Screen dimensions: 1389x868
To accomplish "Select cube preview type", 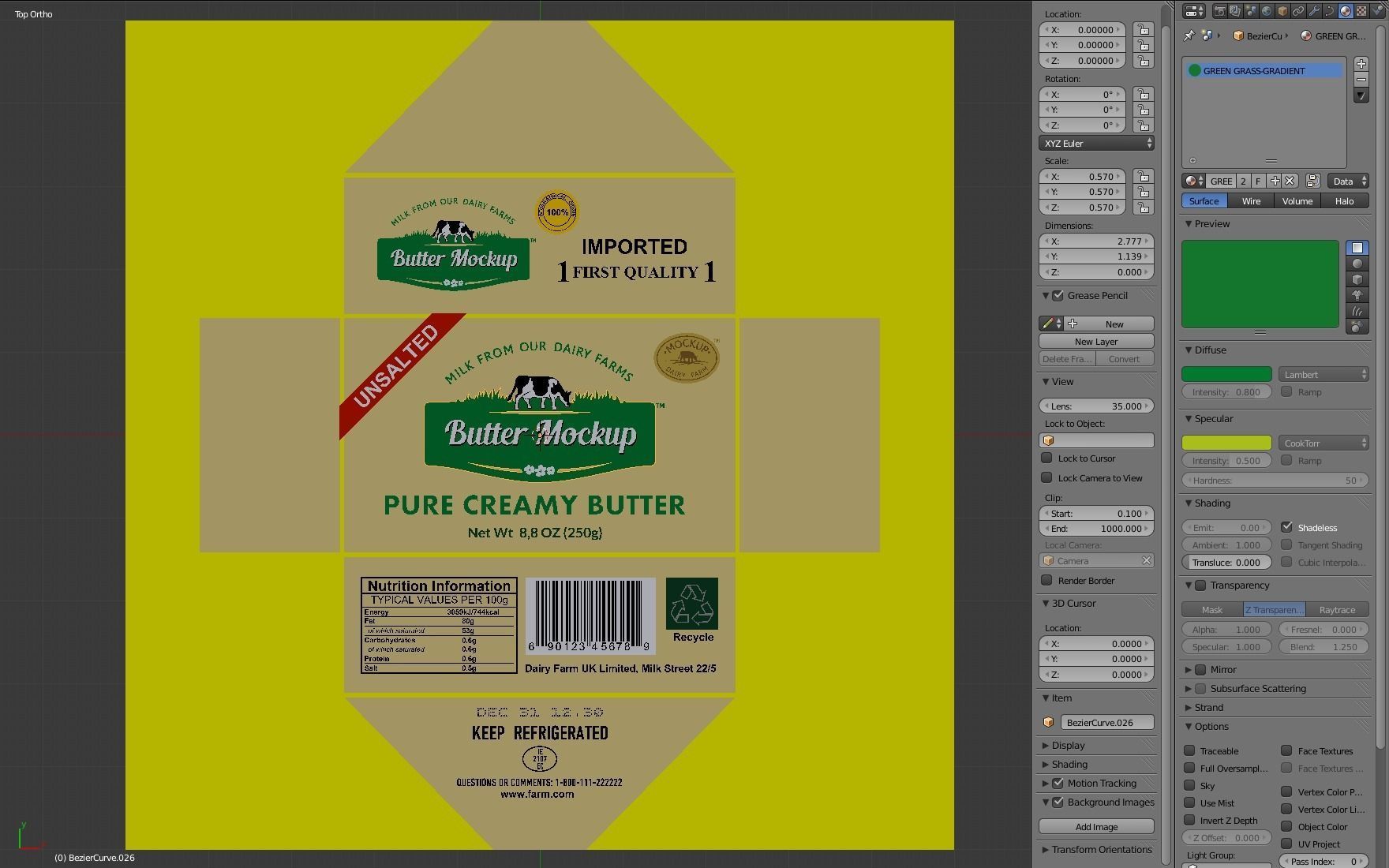I will [x=1357, y=279].
